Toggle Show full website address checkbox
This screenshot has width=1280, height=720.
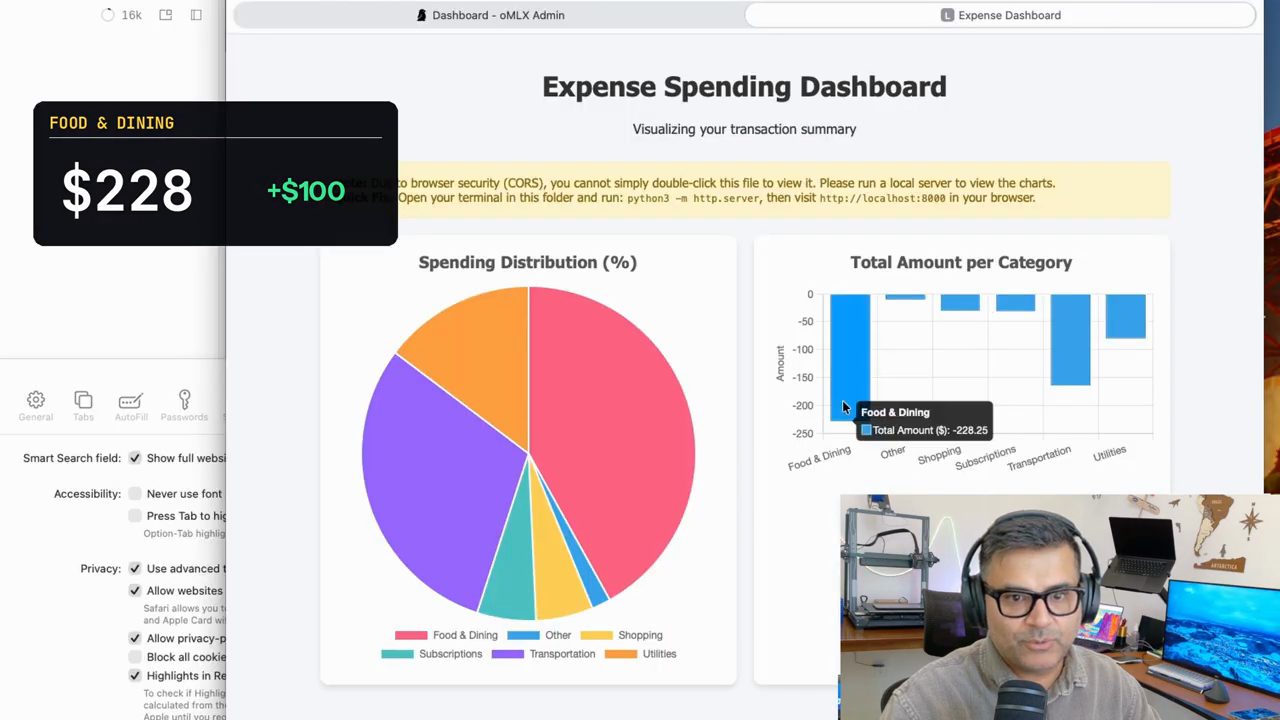[135, 458]
